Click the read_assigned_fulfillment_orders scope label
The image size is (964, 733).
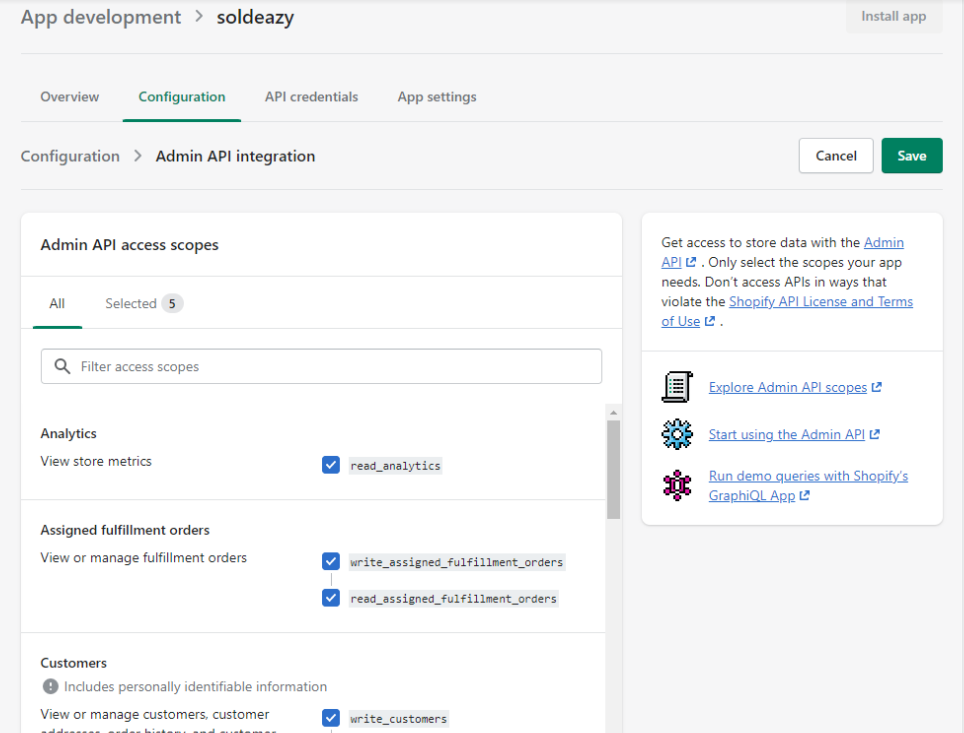pos(454,598)
